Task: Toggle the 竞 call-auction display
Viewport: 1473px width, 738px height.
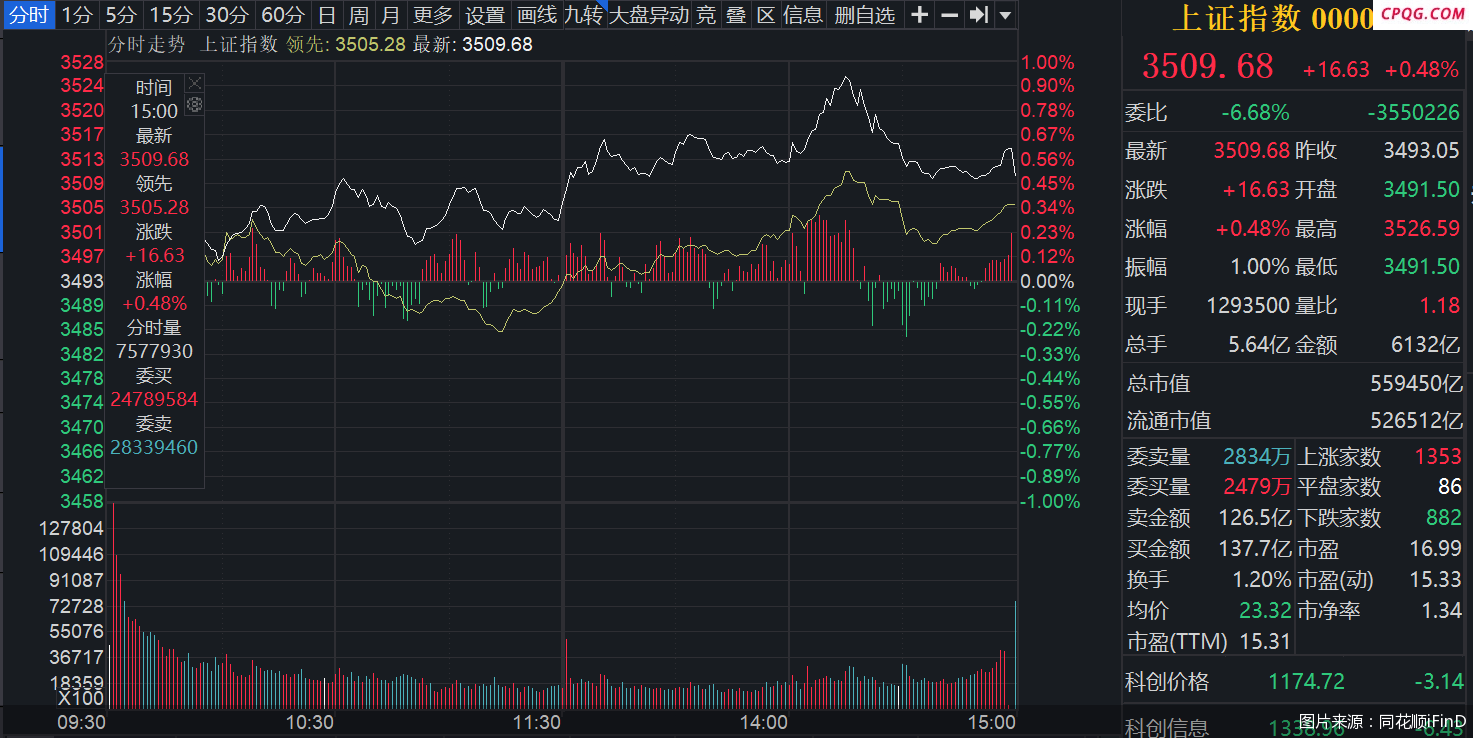Action: click(x=706, y=15)
